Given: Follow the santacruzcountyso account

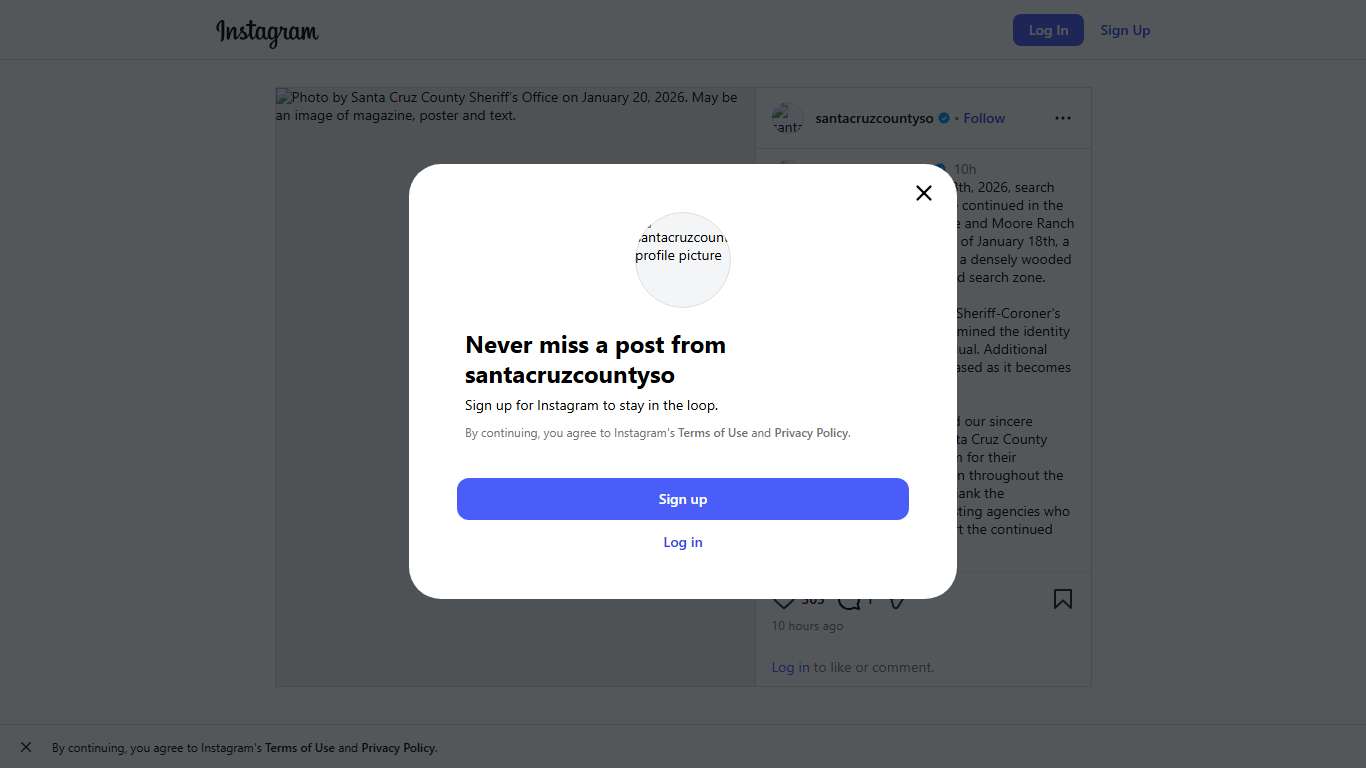Looking at the screenshot, I should coord(984,118).
